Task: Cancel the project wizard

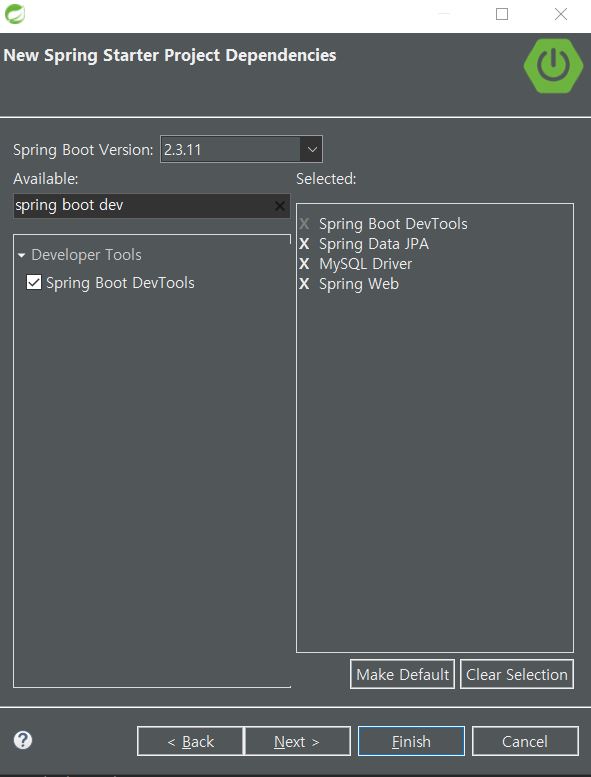Action: (x=525, y=741)
